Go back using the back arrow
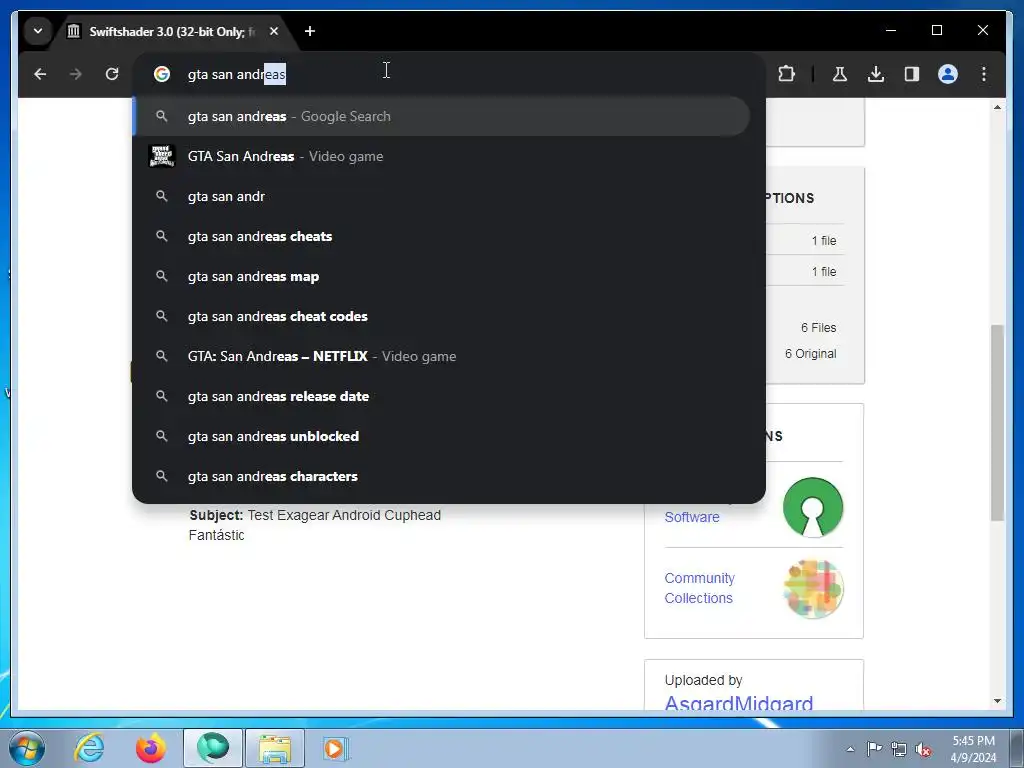1024x768 pixels. pos(40,74)
